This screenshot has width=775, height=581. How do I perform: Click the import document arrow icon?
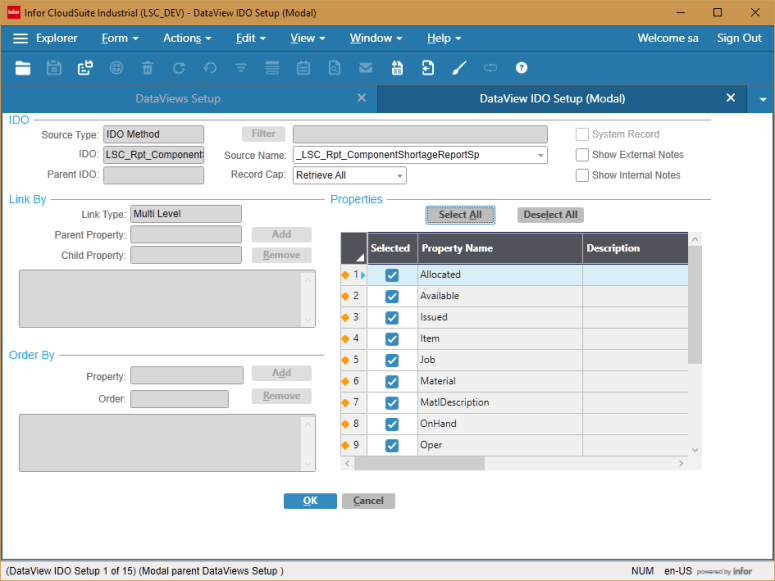coord(428,68)
